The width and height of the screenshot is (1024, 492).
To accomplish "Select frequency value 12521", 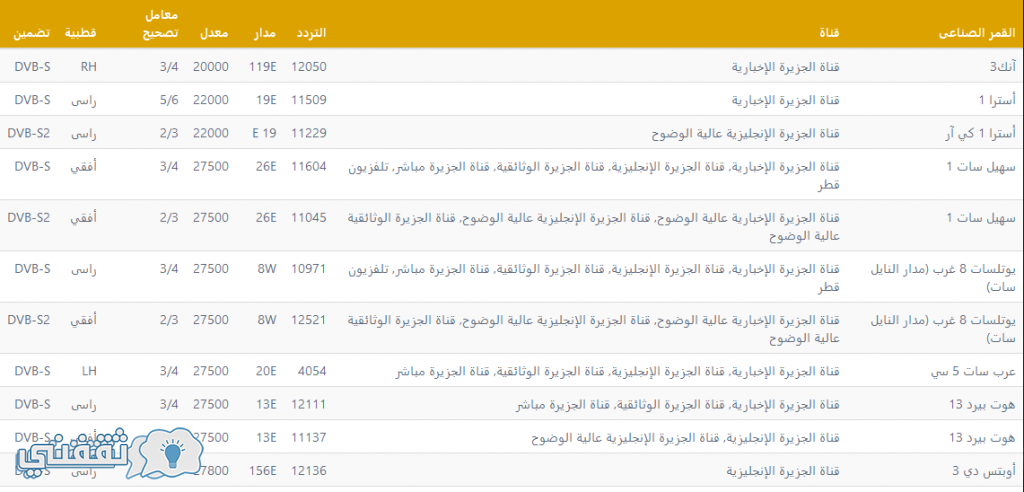I will [311, 320].
